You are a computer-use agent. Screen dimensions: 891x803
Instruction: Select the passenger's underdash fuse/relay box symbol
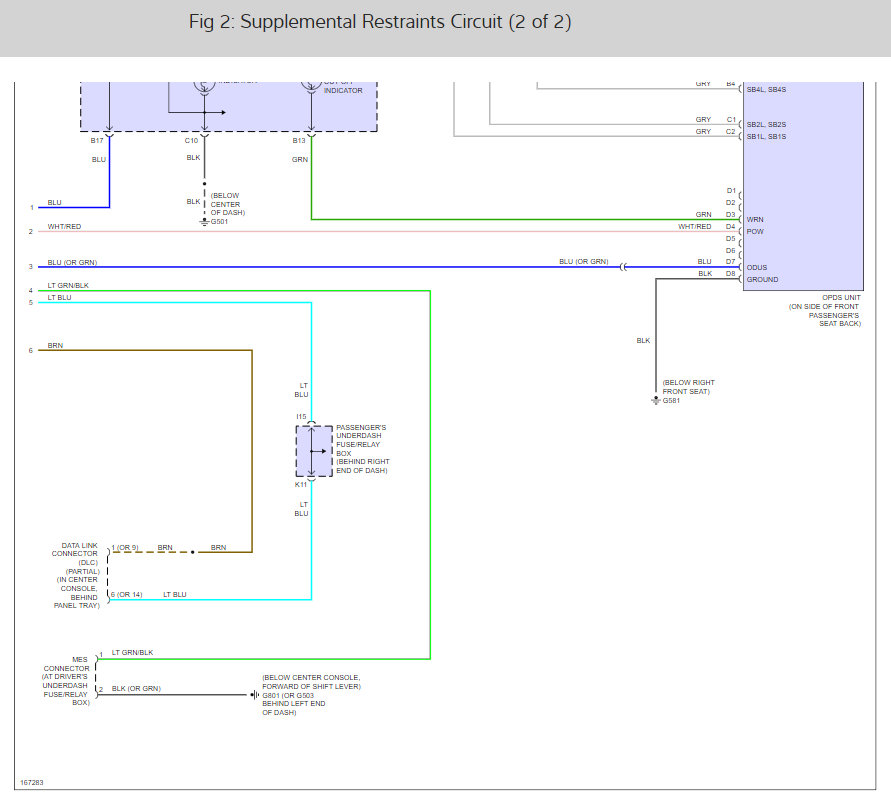coord(314,451)
